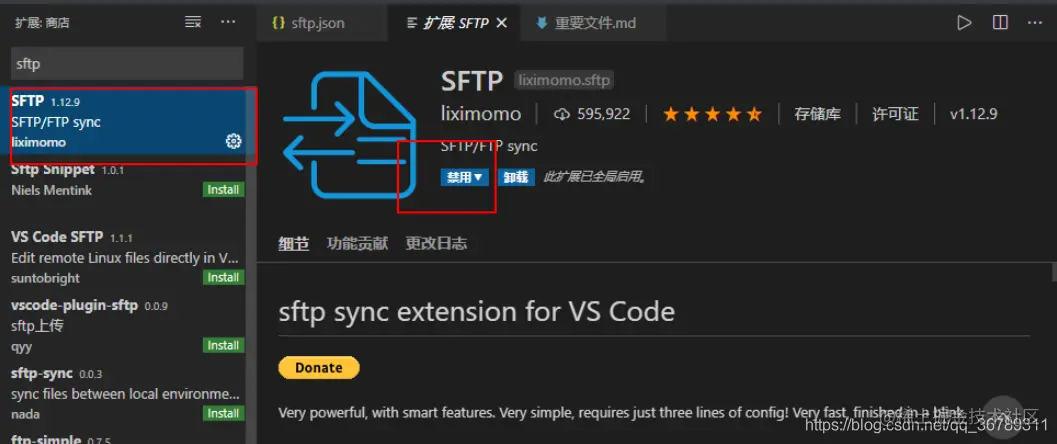
Task: Open the 细节 details tab
Action: pos(294,243)
